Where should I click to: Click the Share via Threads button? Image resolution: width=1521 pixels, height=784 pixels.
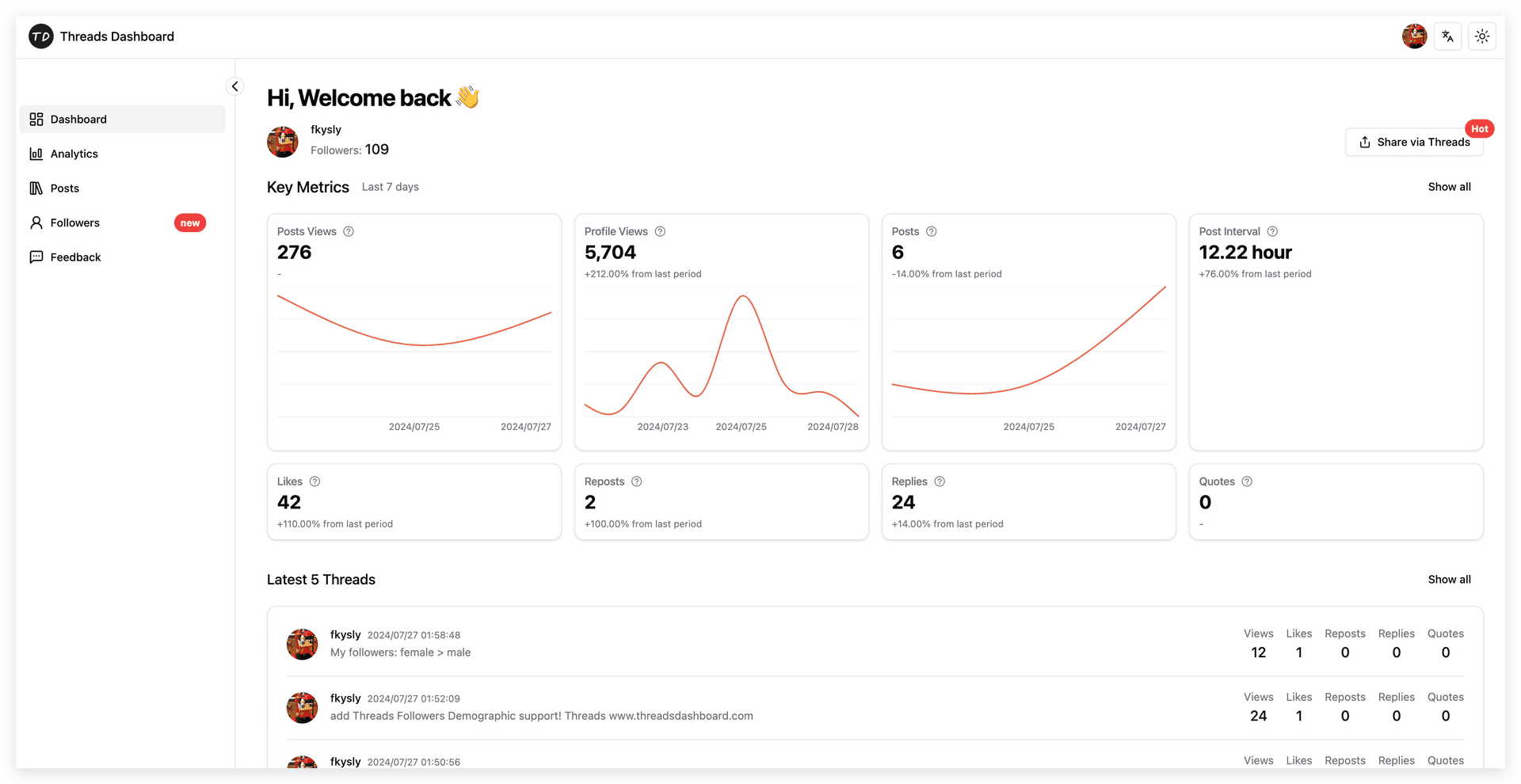click(x=1414, y=143)
